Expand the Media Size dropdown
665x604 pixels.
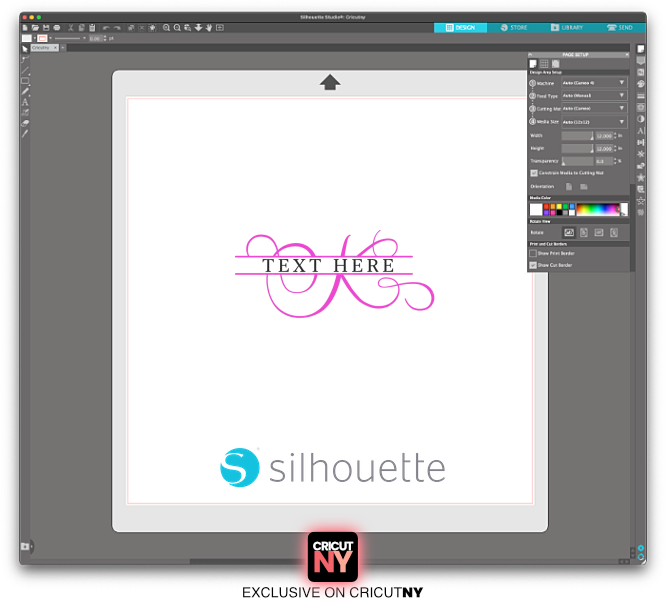point(594,121)
